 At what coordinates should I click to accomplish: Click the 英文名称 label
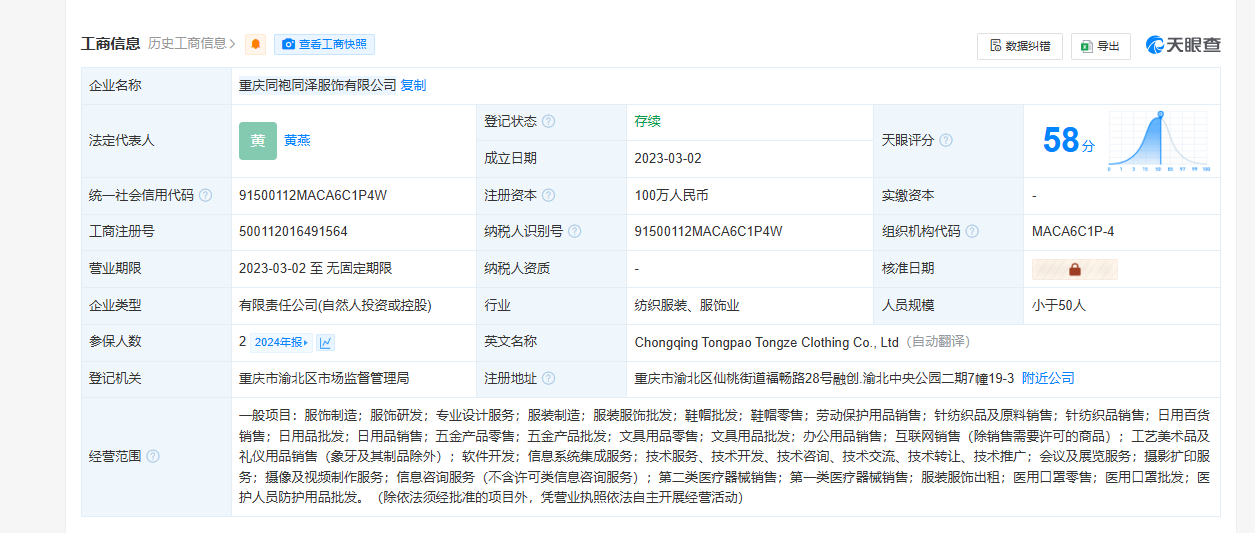pyautogui.click(x=510, y=342)
